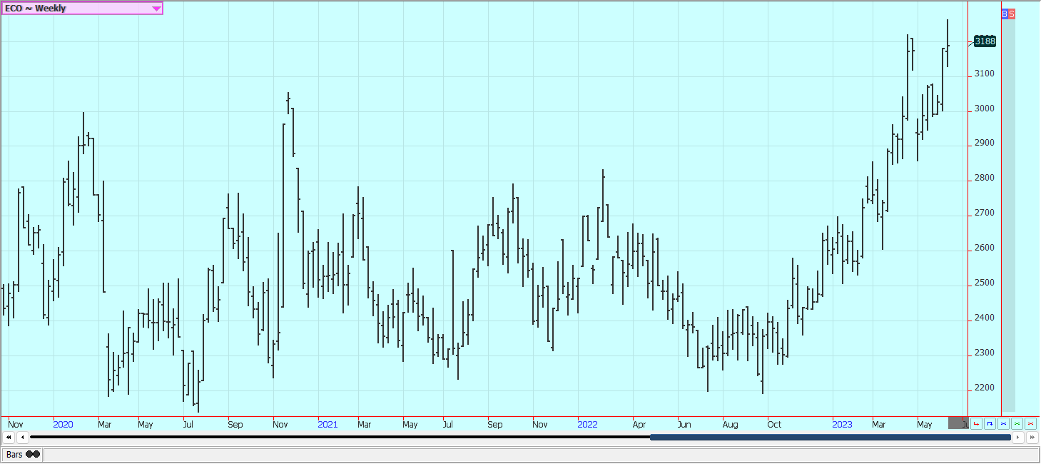This screenshot has width=1042, height=464.
Task: Click the 2600 label on the price axis
Action: tap(984, 249)
